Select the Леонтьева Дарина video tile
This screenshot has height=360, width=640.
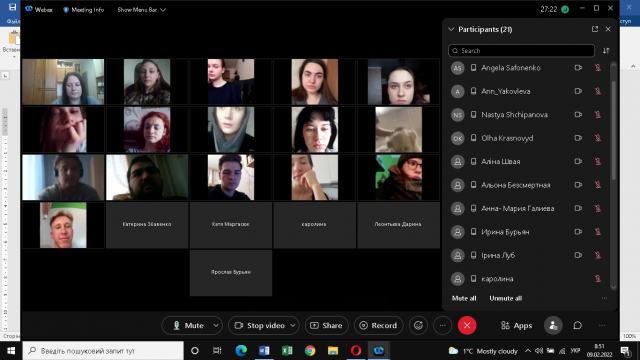398,225
